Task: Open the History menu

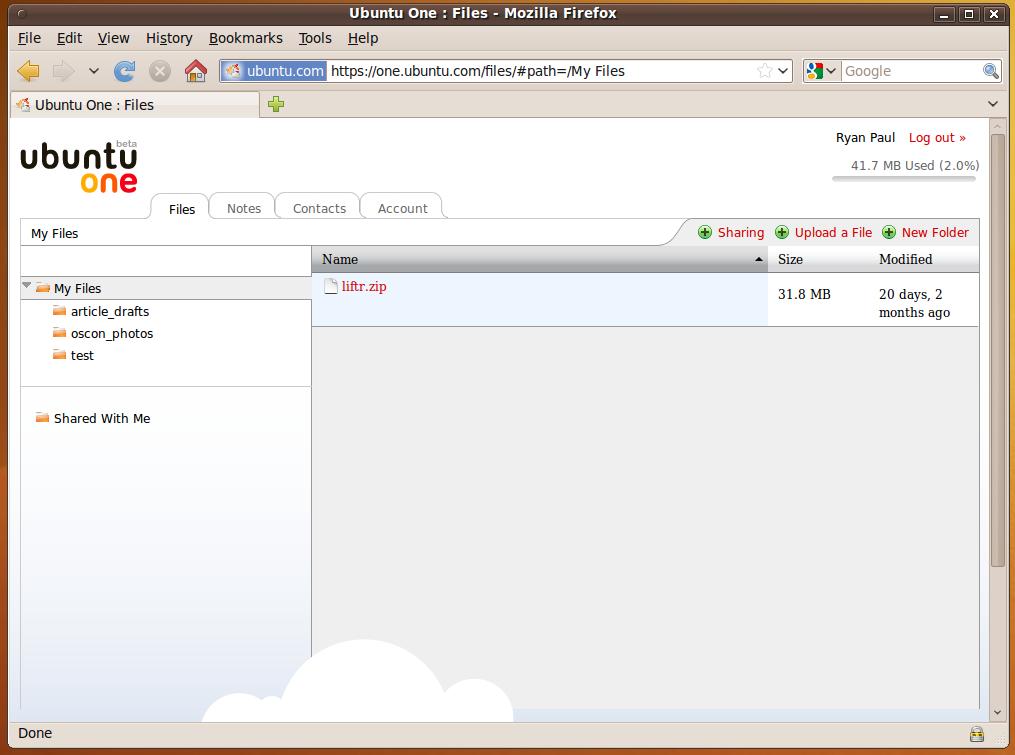Action: click(x=169, y=38)
